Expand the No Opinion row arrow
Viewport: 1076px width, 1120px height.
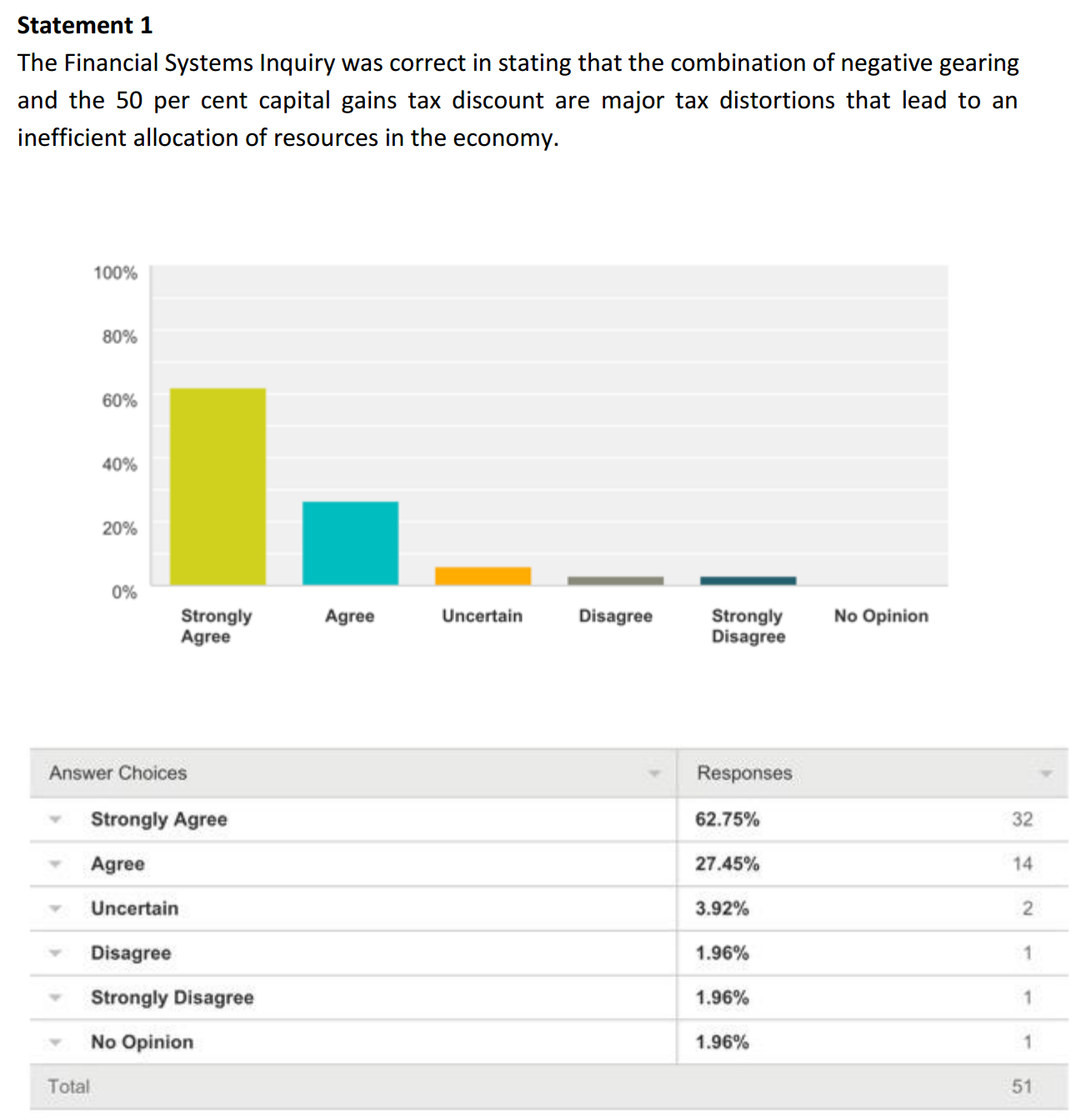(x=55, y=1042)
